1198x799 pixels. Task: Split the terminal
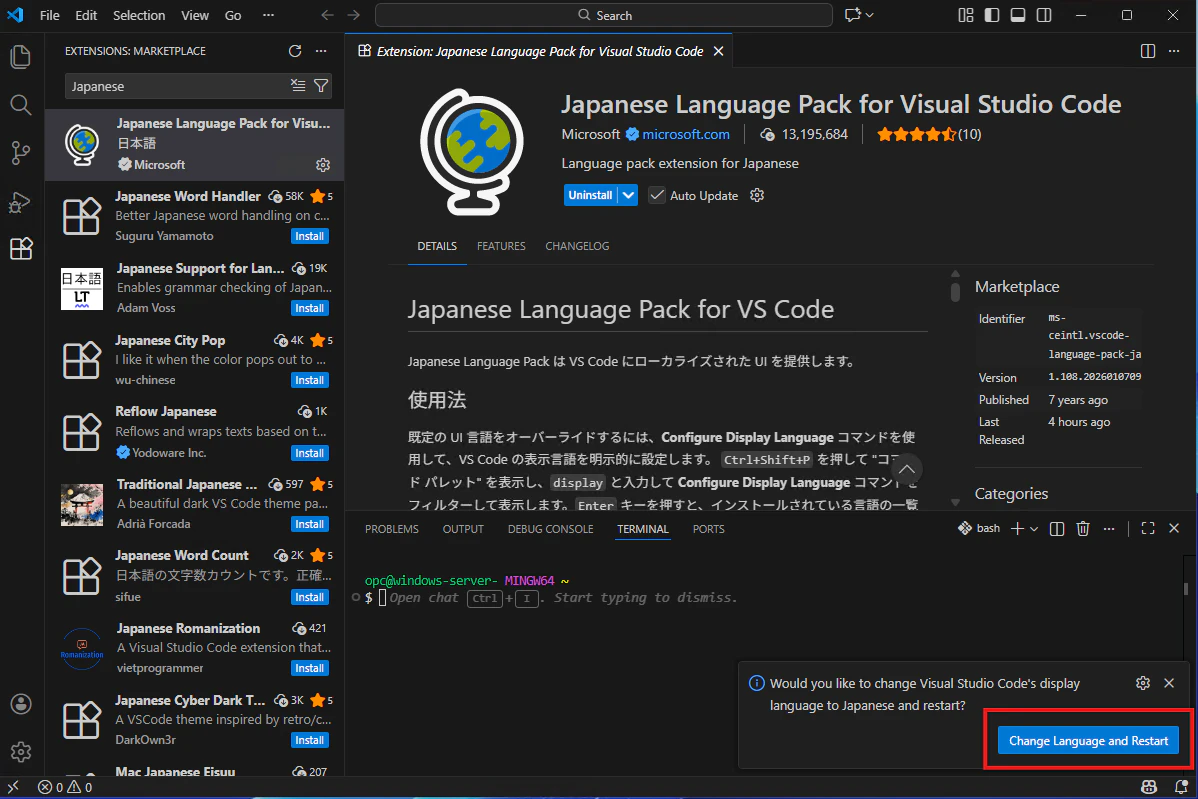click(1057, 529)
